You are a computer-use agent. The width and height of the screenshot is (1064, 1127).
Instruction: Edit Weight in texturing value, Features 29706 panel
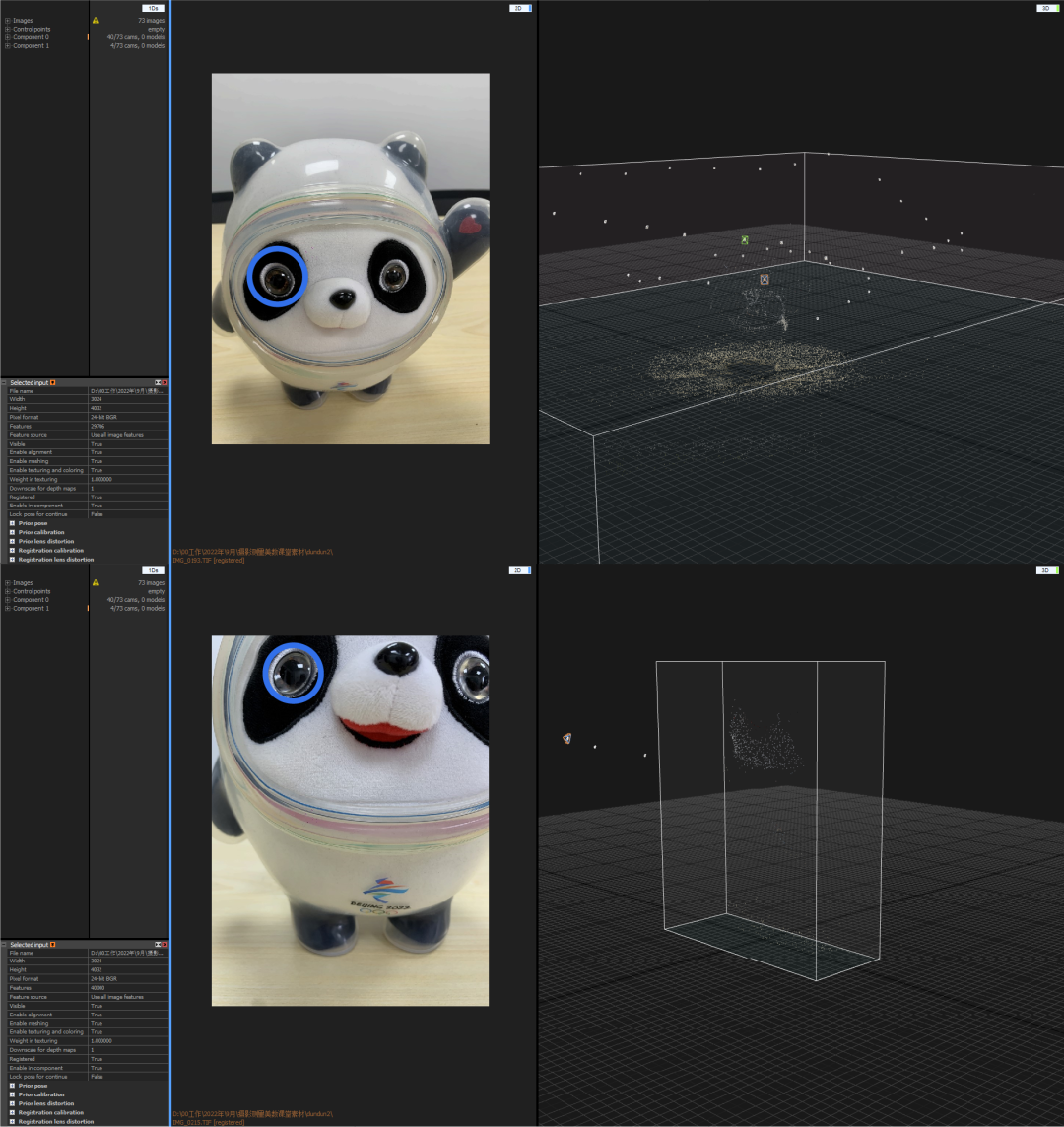(129, 479)
